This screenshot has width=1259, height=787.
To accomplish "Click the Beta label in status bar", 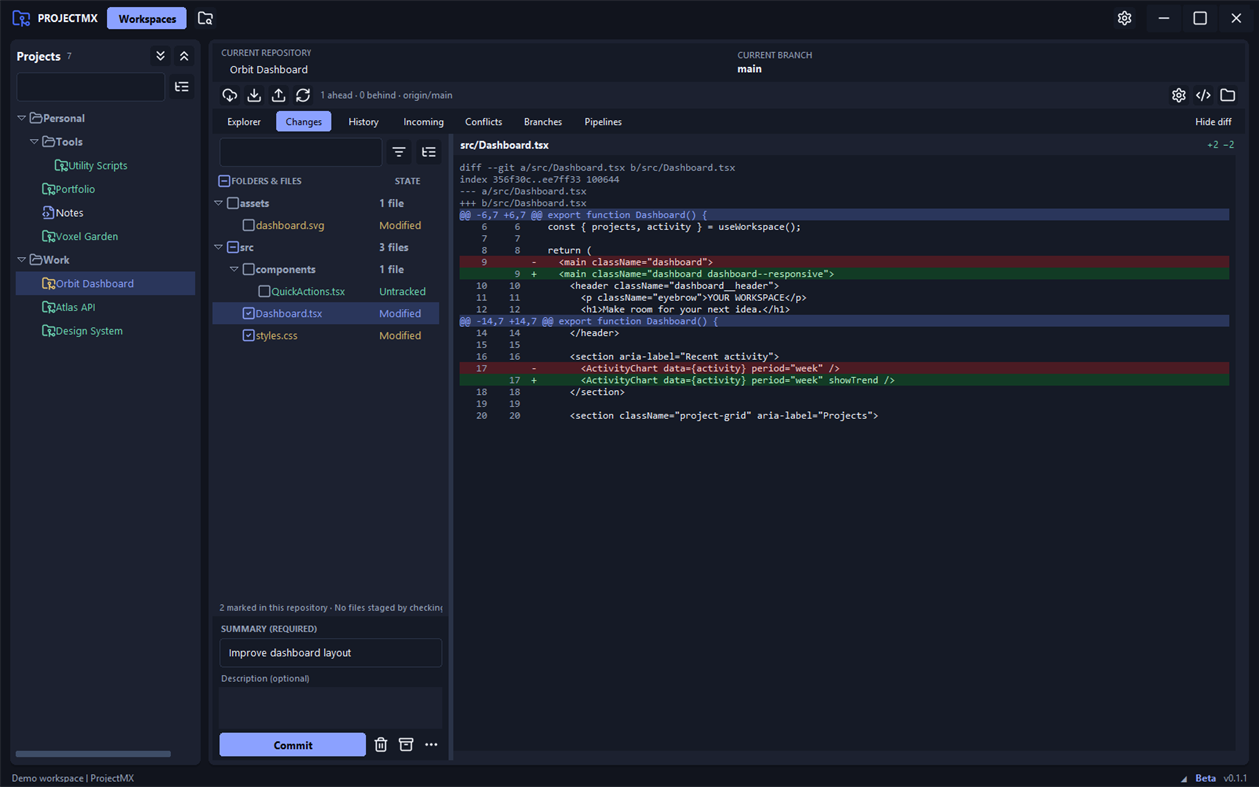I will point(1205,778).
